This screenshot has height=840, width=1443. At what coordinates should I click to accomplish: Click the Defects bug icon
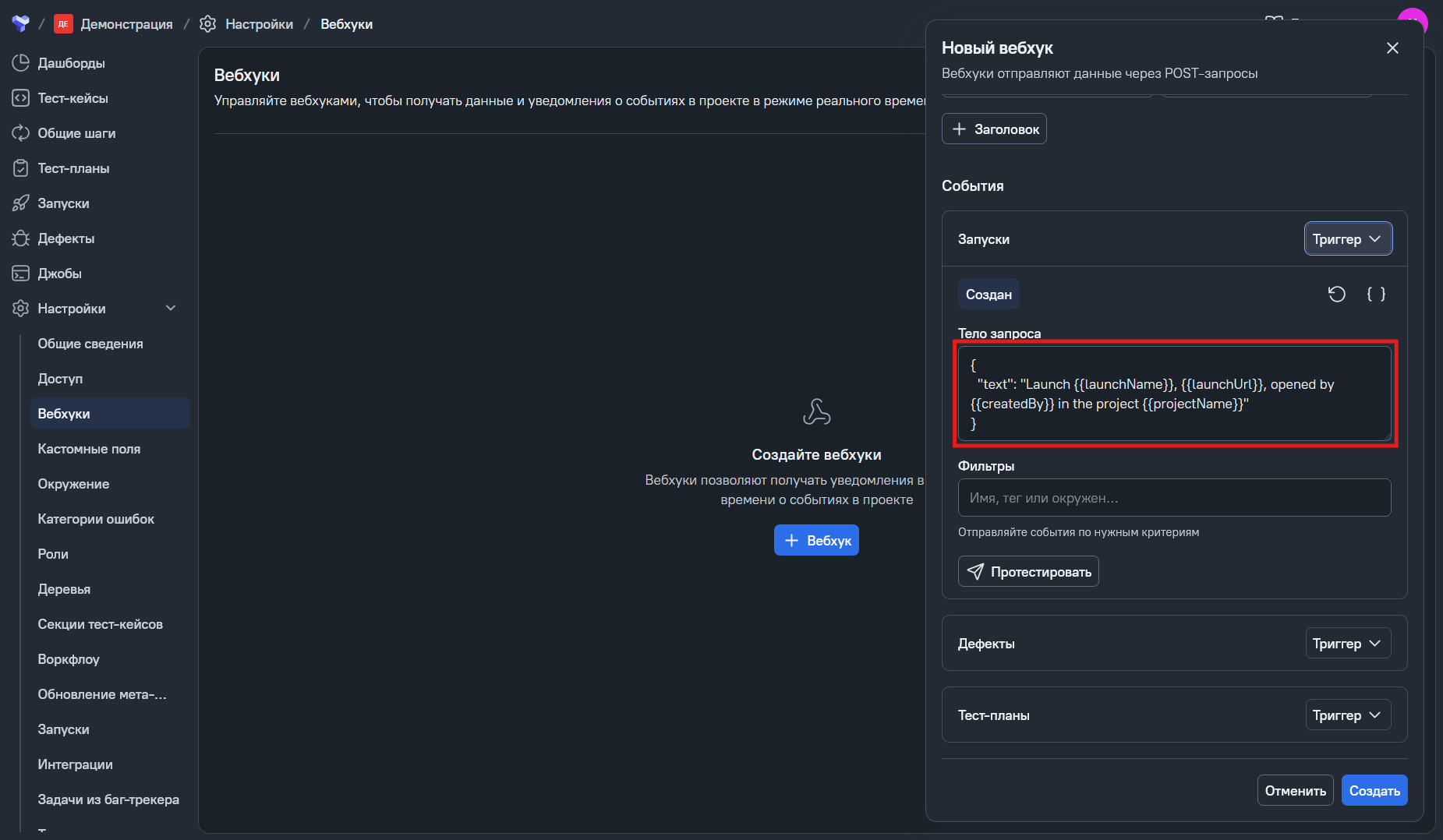(x=21, y=238)
